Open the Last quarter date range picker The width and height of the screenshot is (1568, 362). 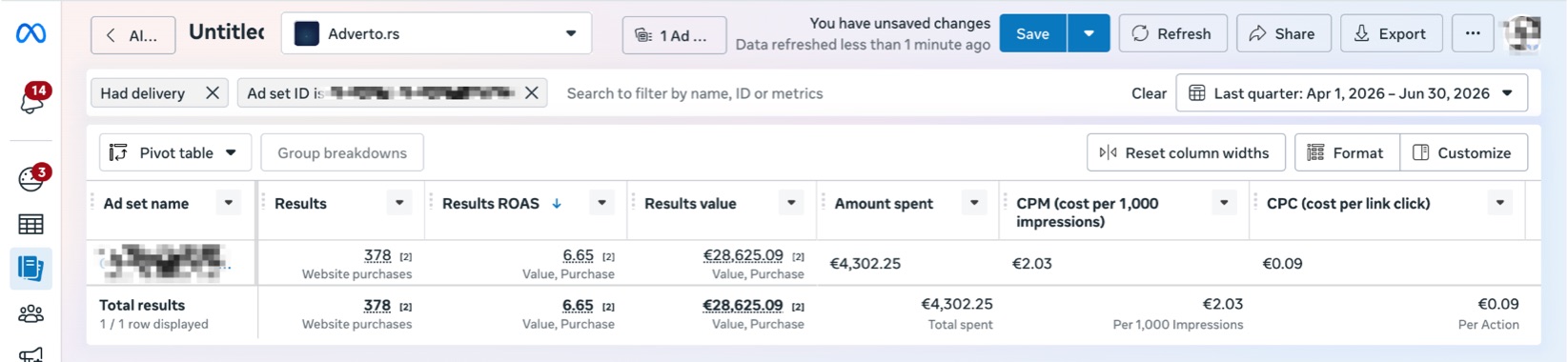[x=1352, y=92]
